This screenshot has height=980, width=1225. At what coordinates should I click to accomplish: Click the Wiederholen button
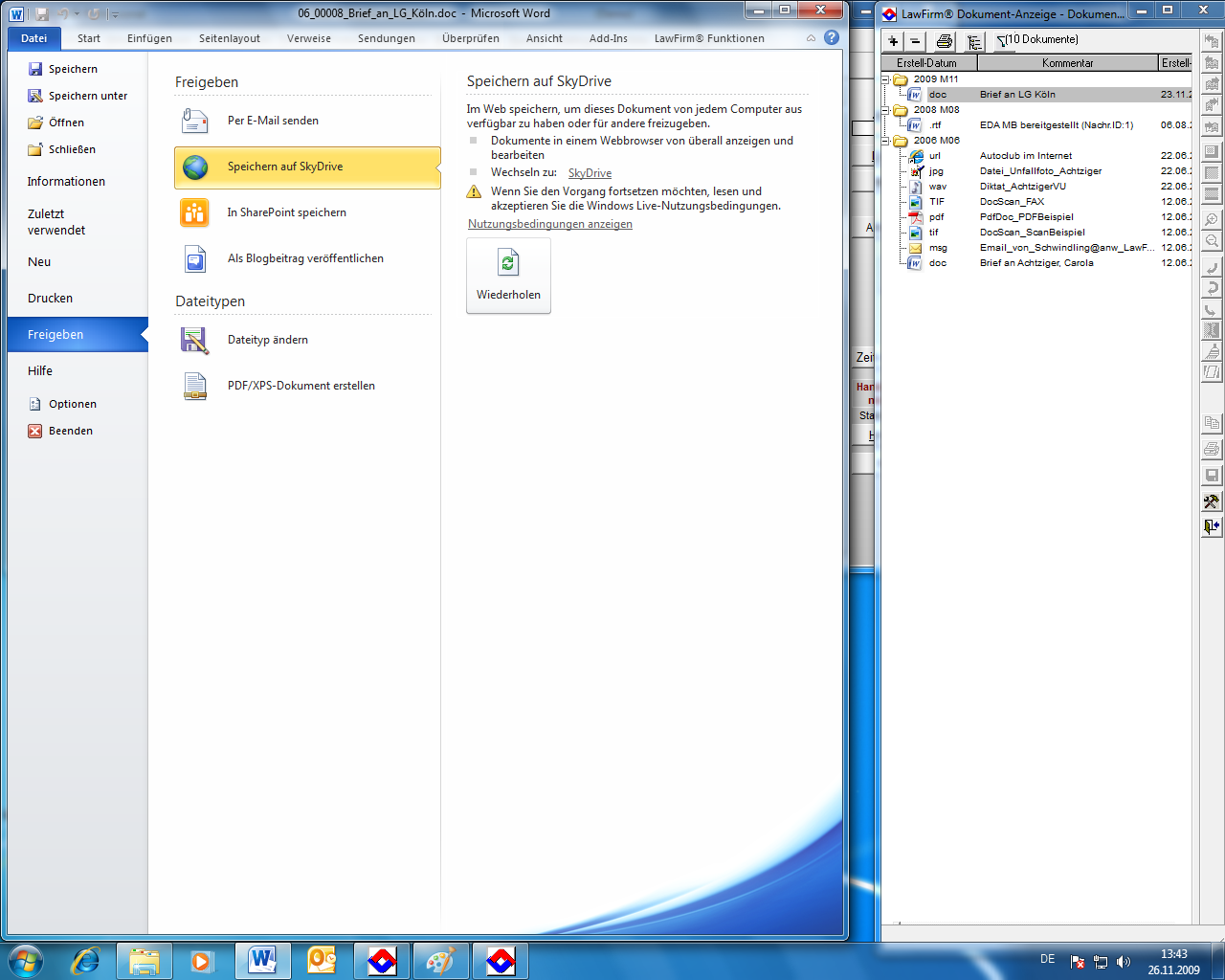tap(508, 276)
